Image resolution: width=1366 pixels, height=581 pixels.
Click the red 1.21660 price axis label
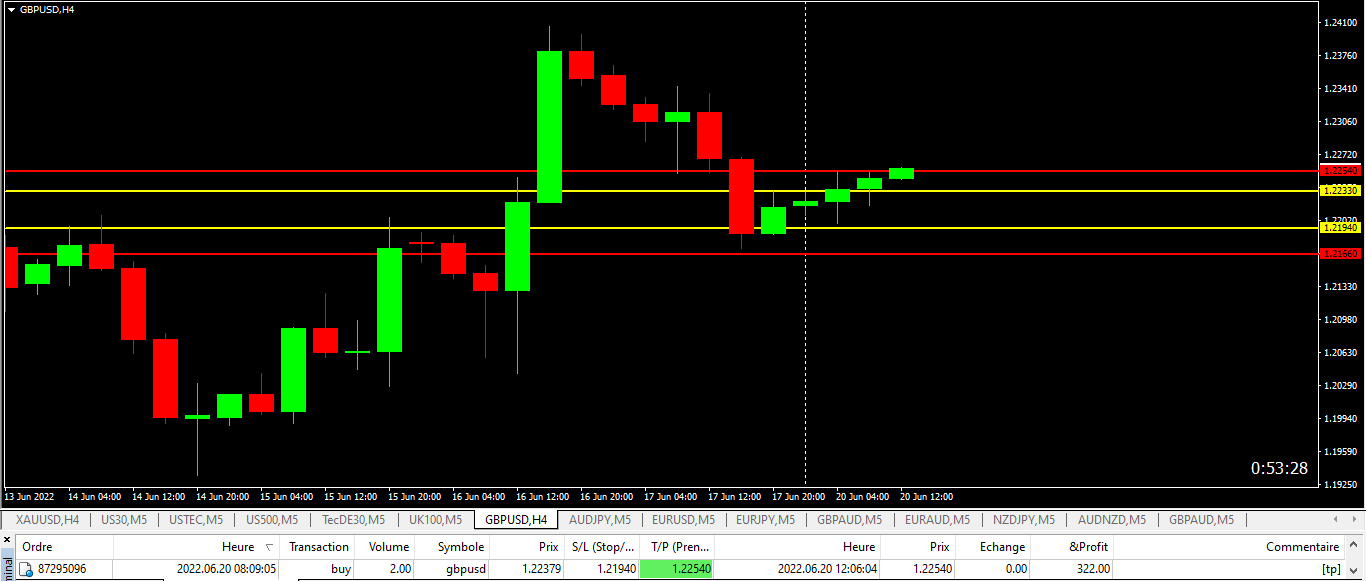pos(1341,254)
